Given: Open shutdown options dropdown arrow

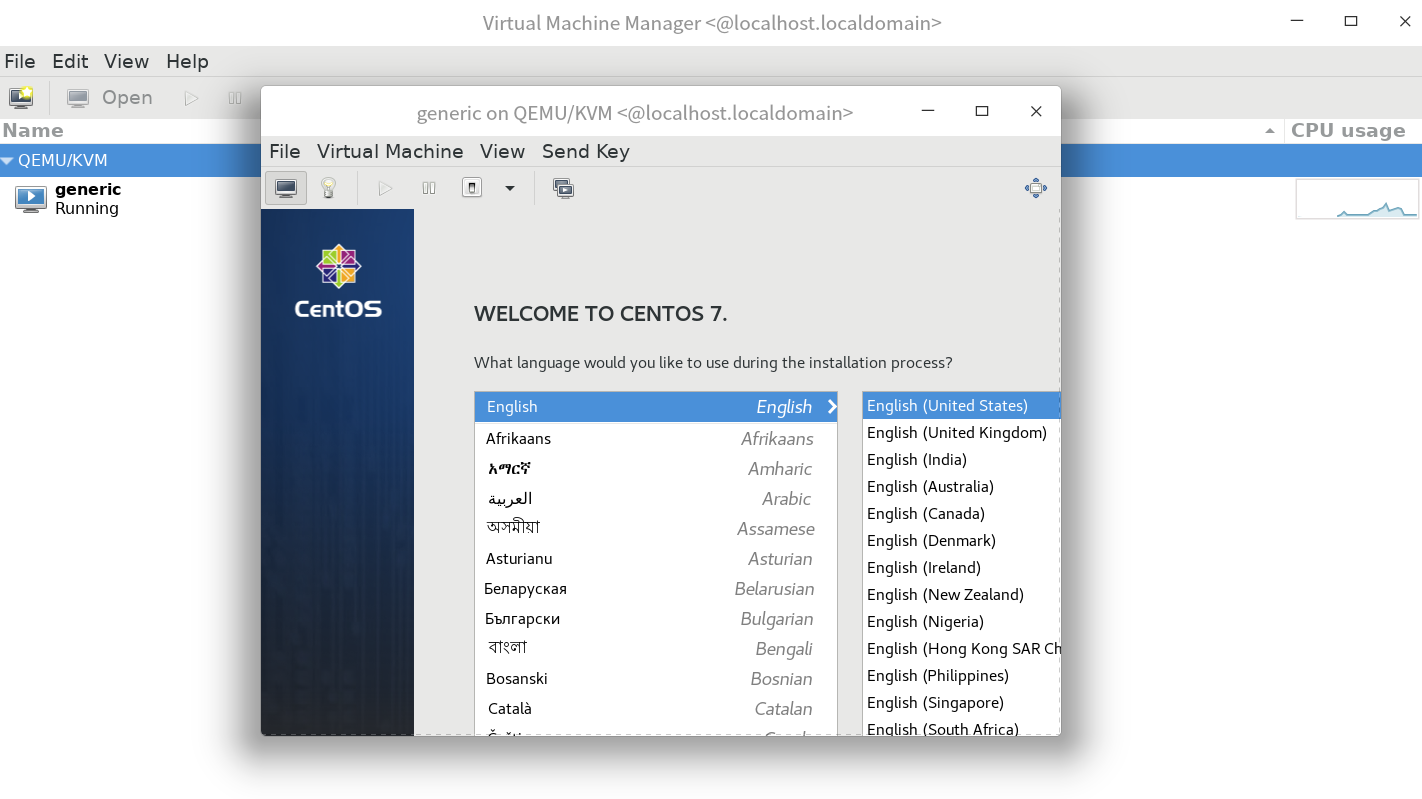Looking at the screenshot, I should click(x=510, y=188).
